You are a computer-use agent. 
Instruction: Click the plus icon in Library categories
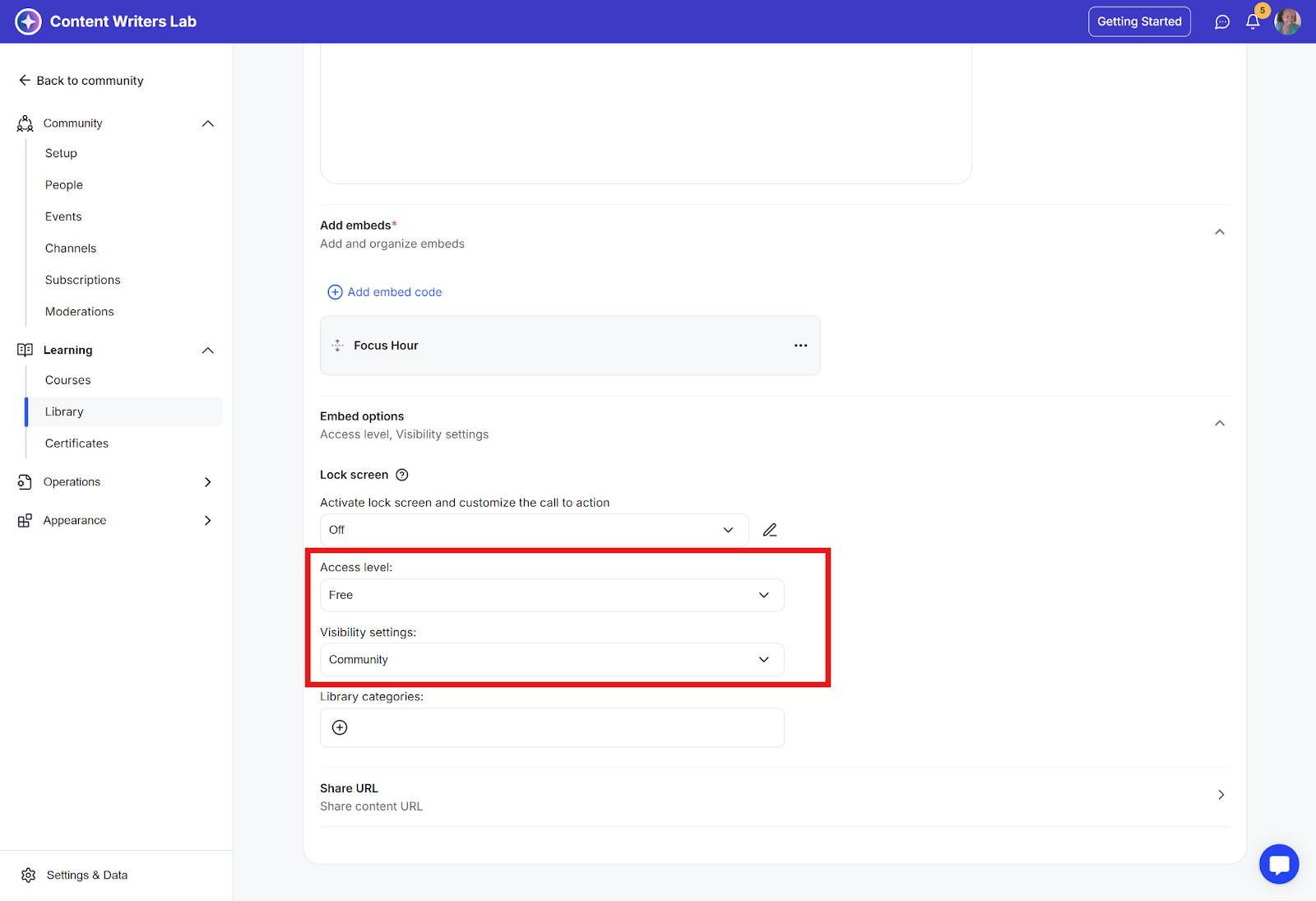[340, 727]
